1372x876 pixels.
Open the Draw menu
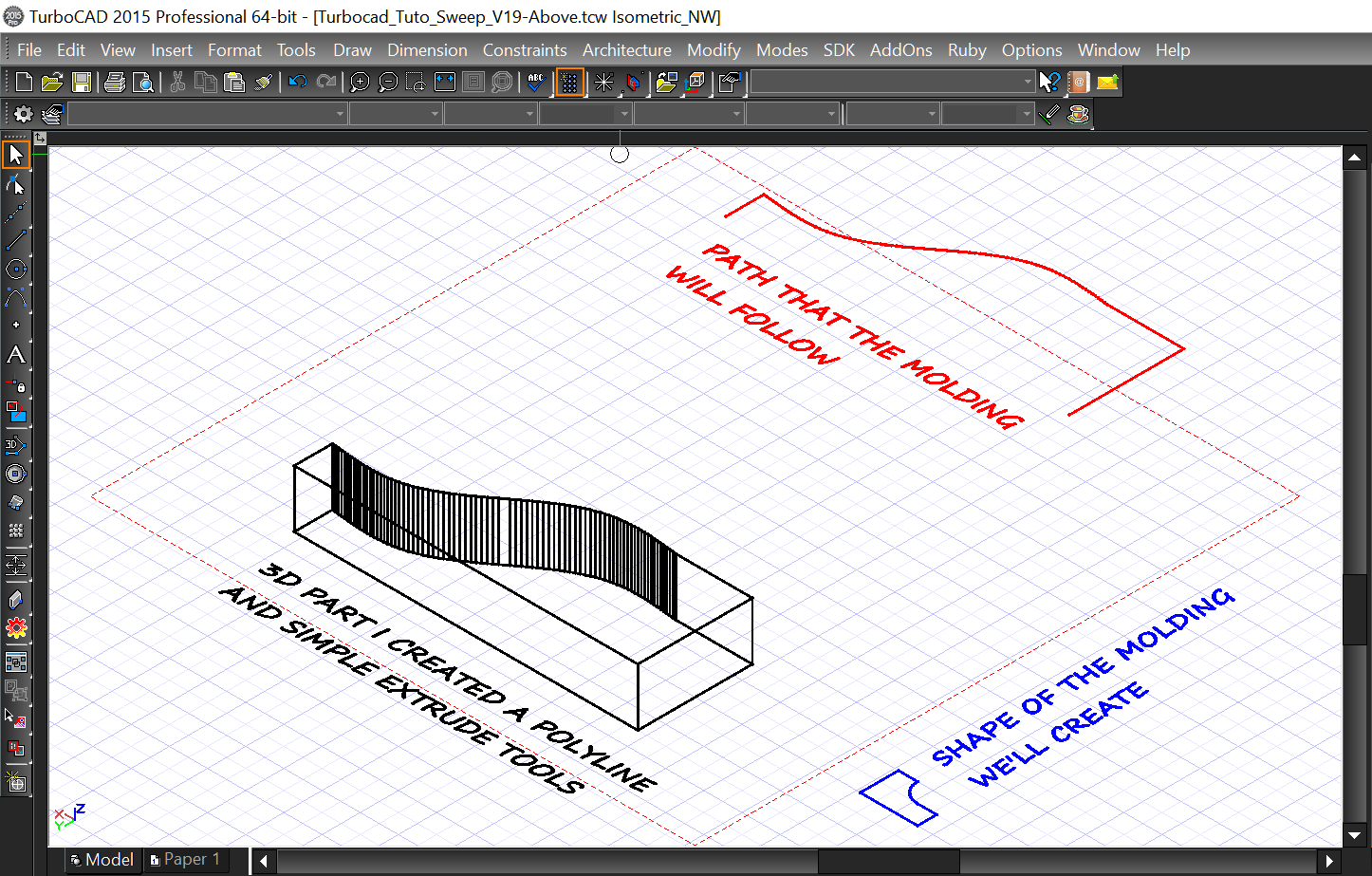pos(352,49)
